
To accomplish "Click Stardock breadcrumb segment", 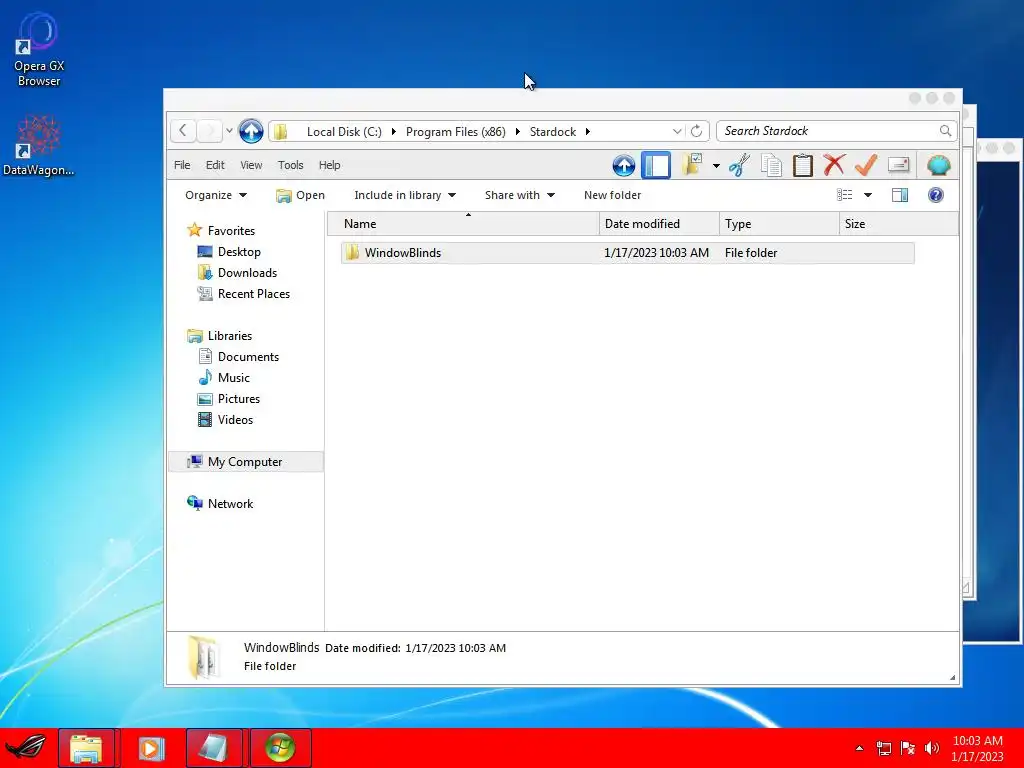I will [553, 132].
